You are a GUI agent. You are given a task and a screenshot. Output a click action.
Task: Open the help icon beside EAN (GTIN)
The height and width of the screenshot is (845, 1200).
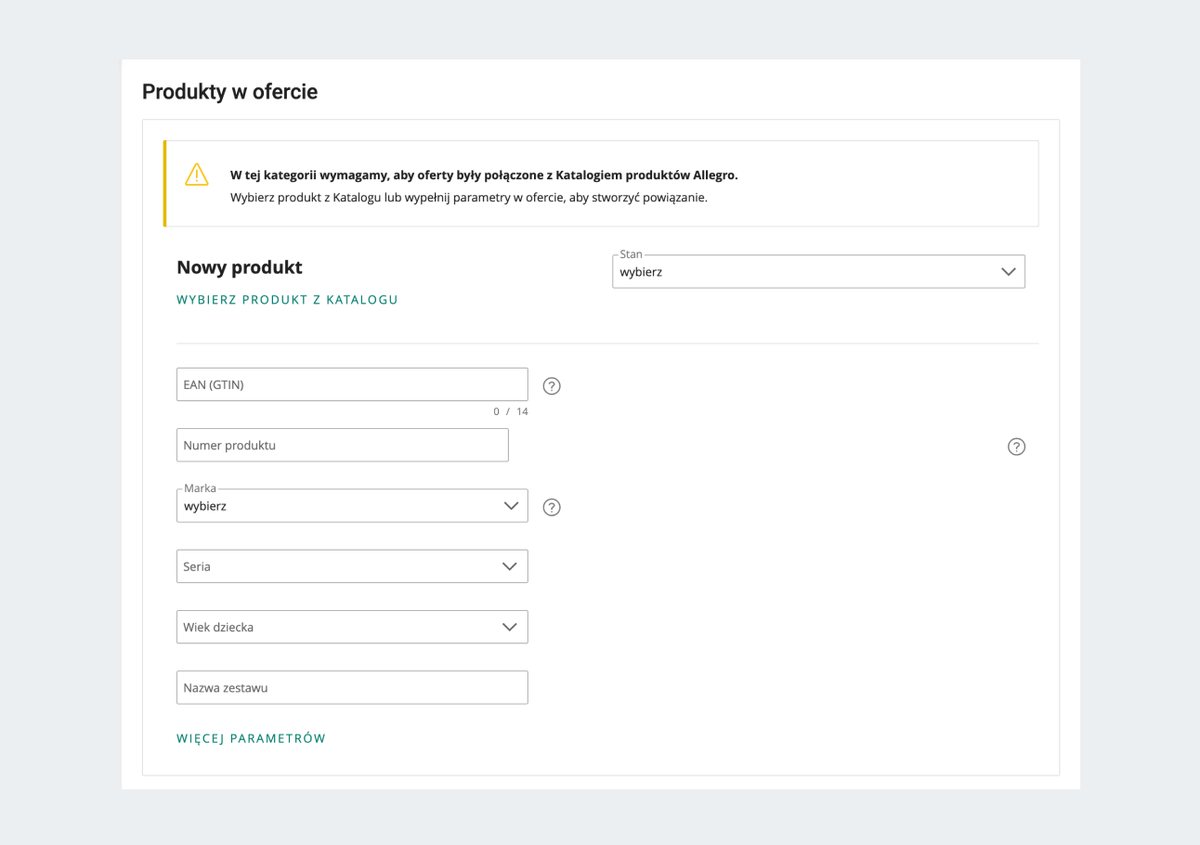pyautogui.click(x=551, y=386)
